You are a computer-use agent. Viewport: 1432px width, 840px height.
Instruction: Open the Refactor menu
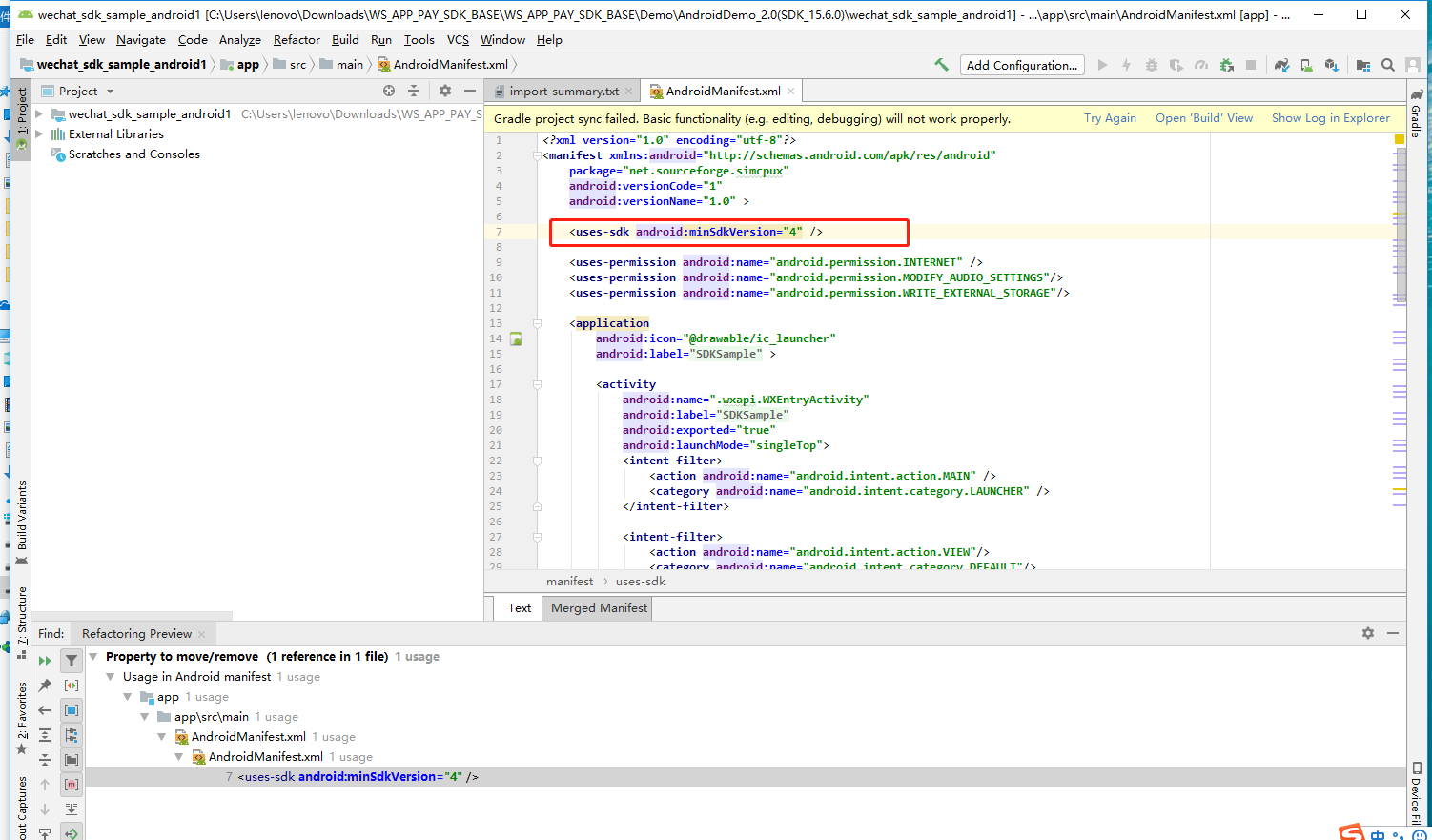click(x=297, y=39)
